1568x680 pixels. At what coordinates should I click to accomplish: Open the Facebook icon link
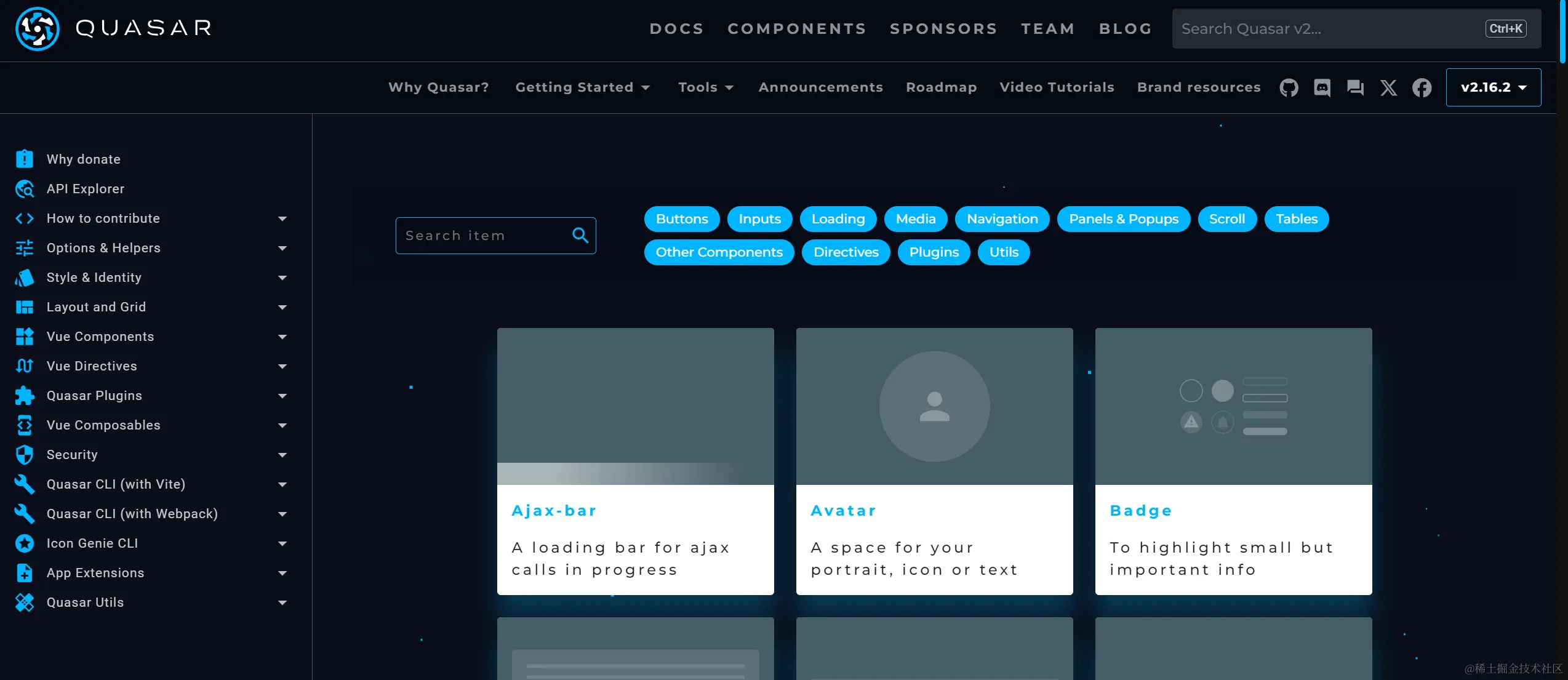(x=1422, y=87)
